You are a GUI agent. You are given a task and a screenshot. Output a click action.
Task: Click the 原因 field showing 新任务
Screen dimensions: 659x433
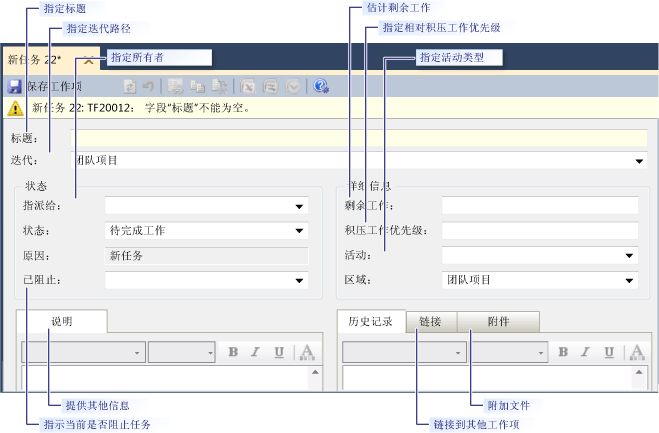tap(206, 256)
